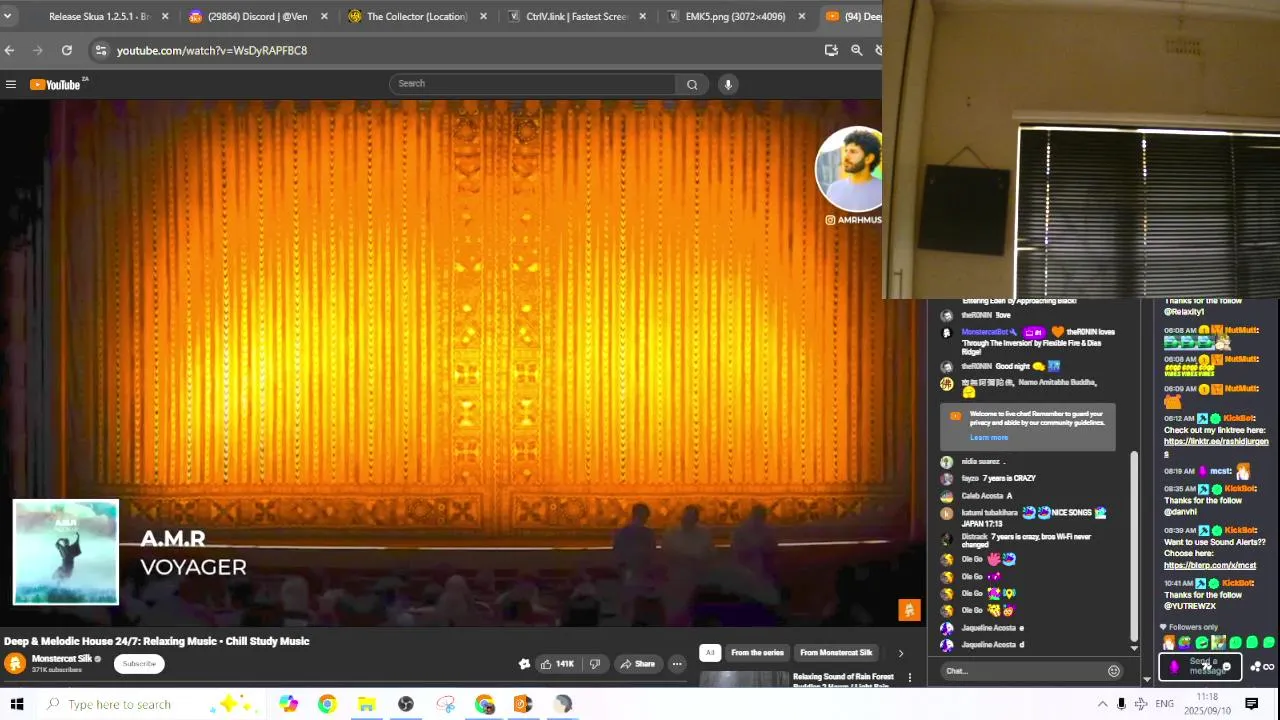This screenshot has width=1280, height=720.
Task: Switch to Release Skua 1.2.5.1 tab
Action: (99, 16)
